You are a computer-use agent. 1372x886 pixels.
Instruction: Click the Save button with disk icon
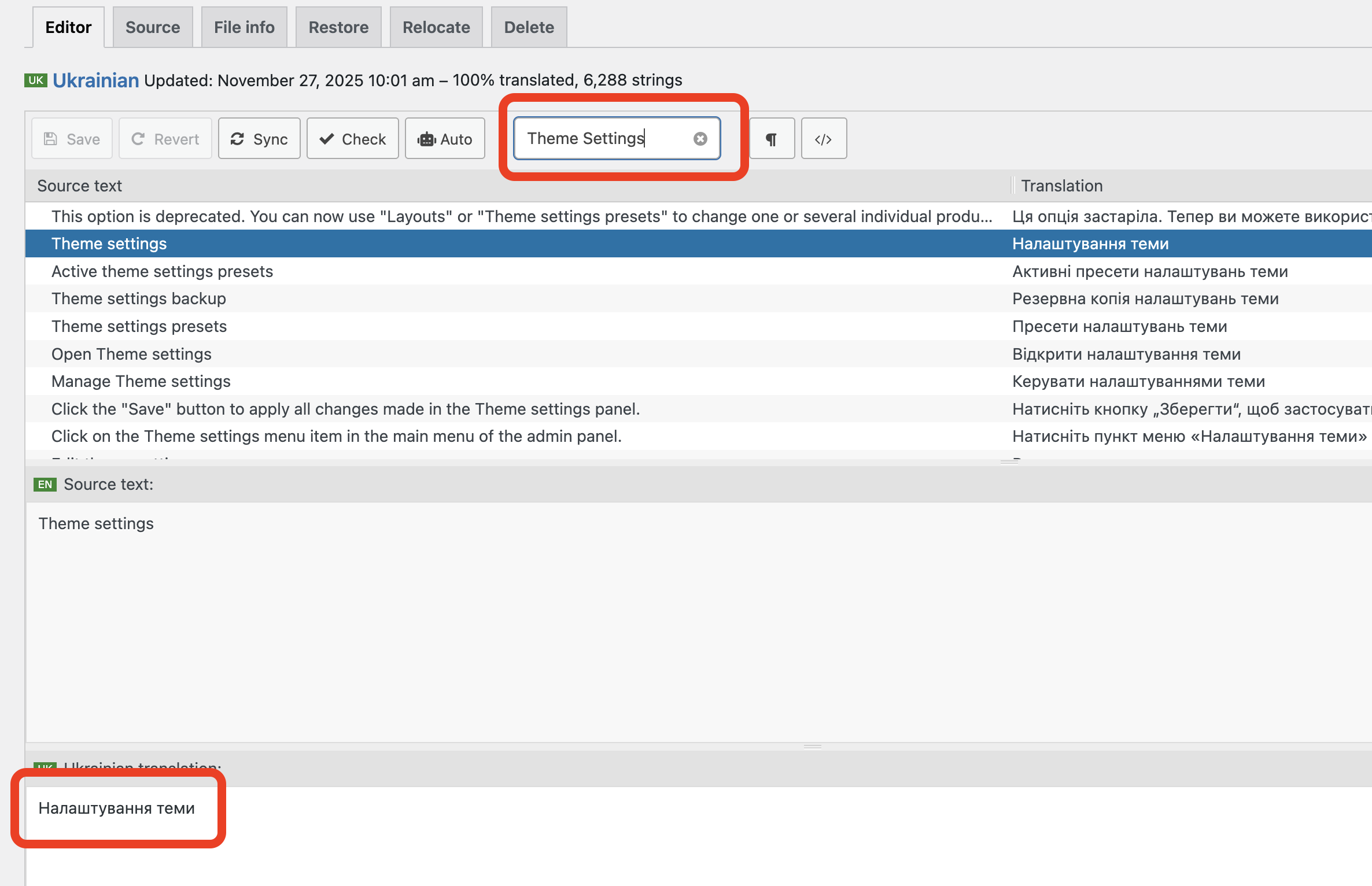[72, 139]
